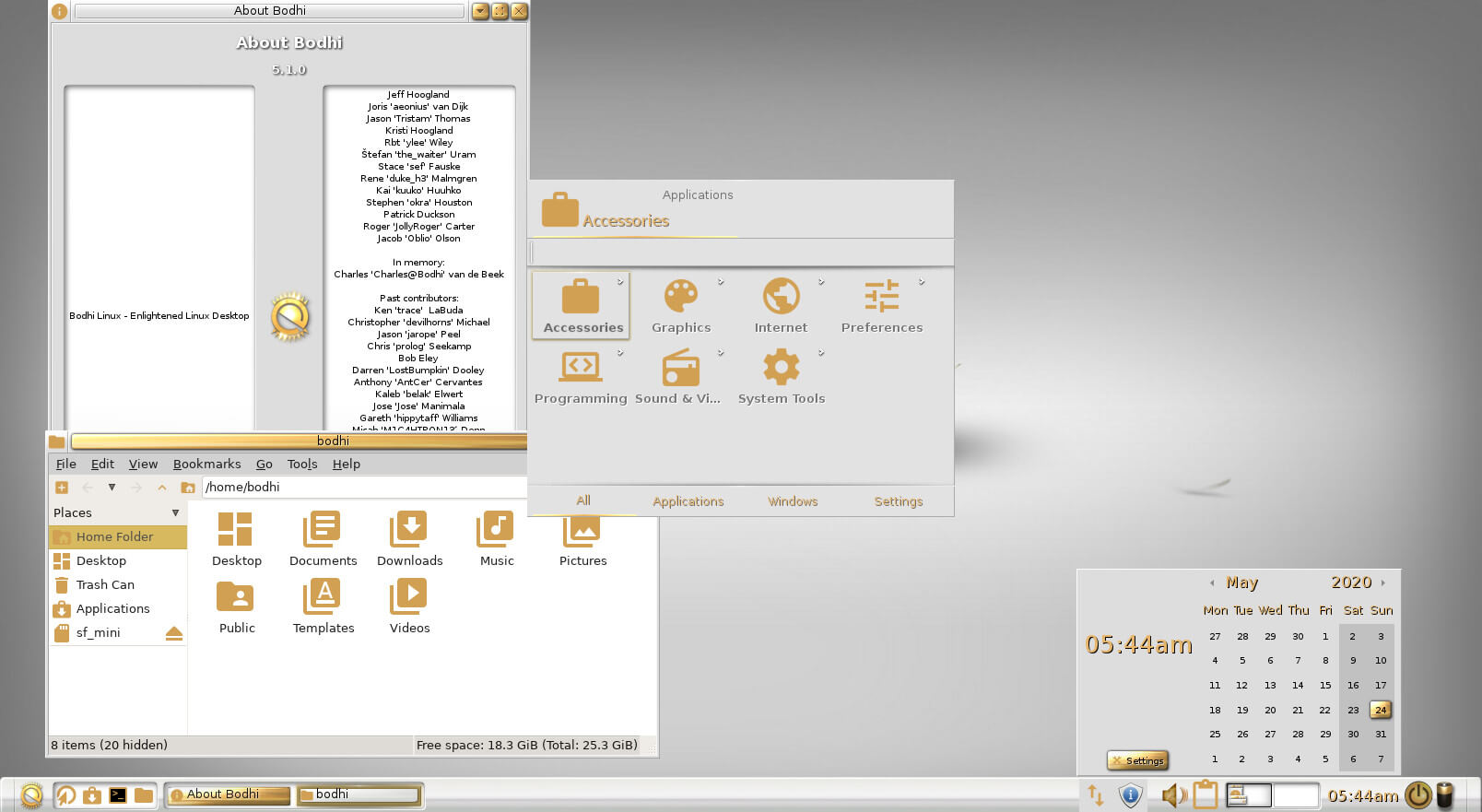This screenshot has width=1482, height=812.
Task: Select the Templates folder icon
Action: click(x=323, y=606)
